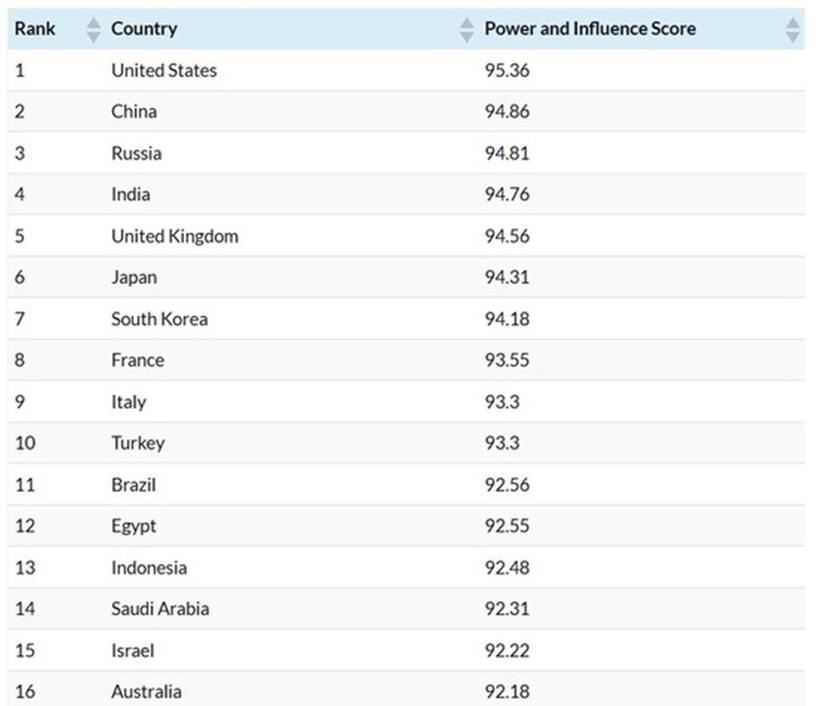Click France in the table
This screenshot has width=830, height=706.
click(138, 361)
